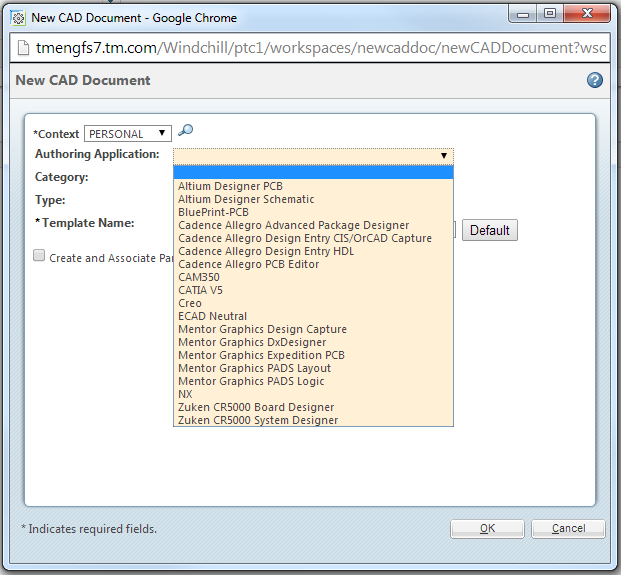Select Creo from the list
This screenshot has height=575, width=621.
coord(313,303)
